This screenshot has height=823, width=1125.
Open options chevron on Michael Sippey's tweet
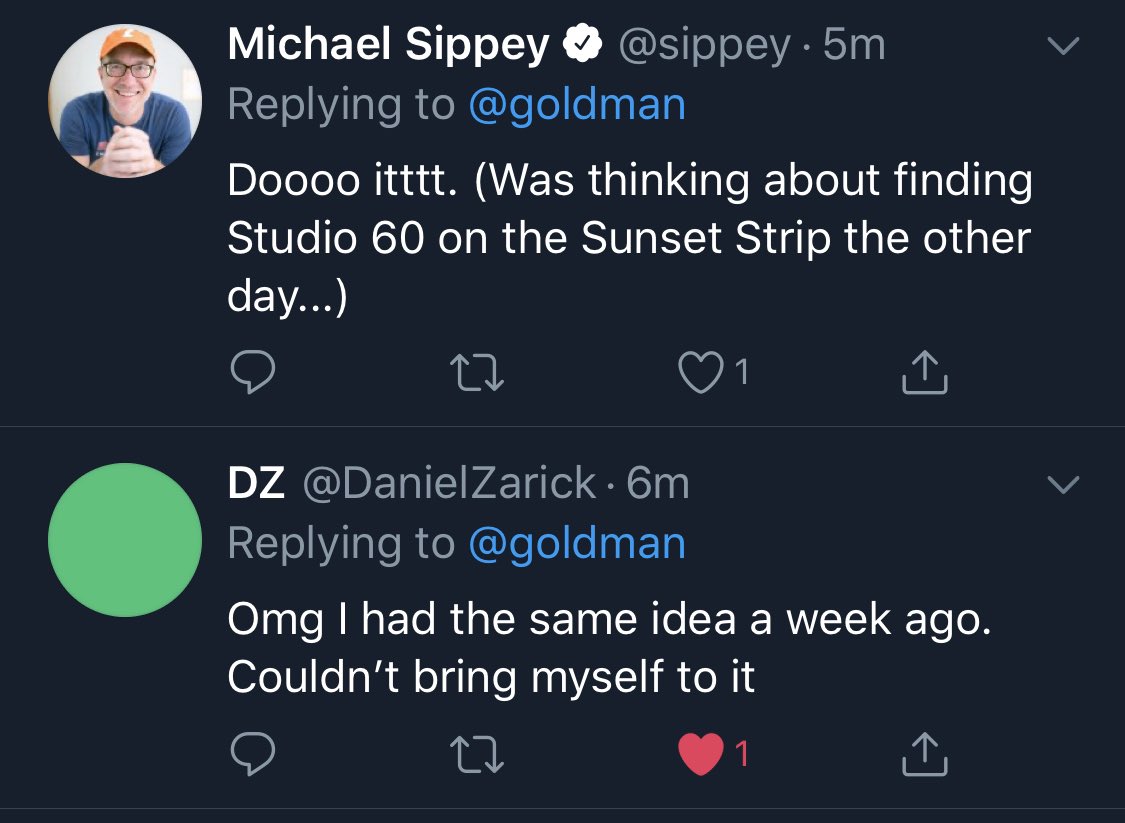(x=1063, y=47)
